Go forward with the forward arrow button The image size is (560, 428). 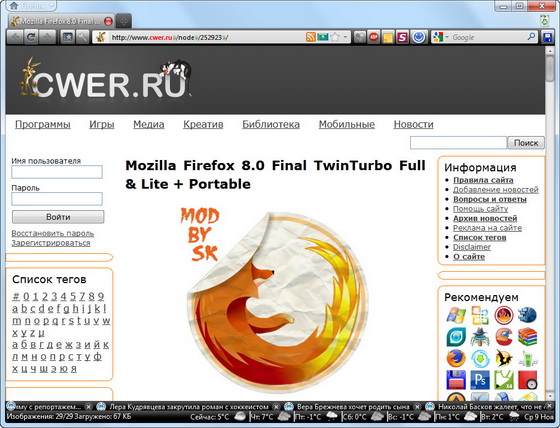(x=47, y=37)
